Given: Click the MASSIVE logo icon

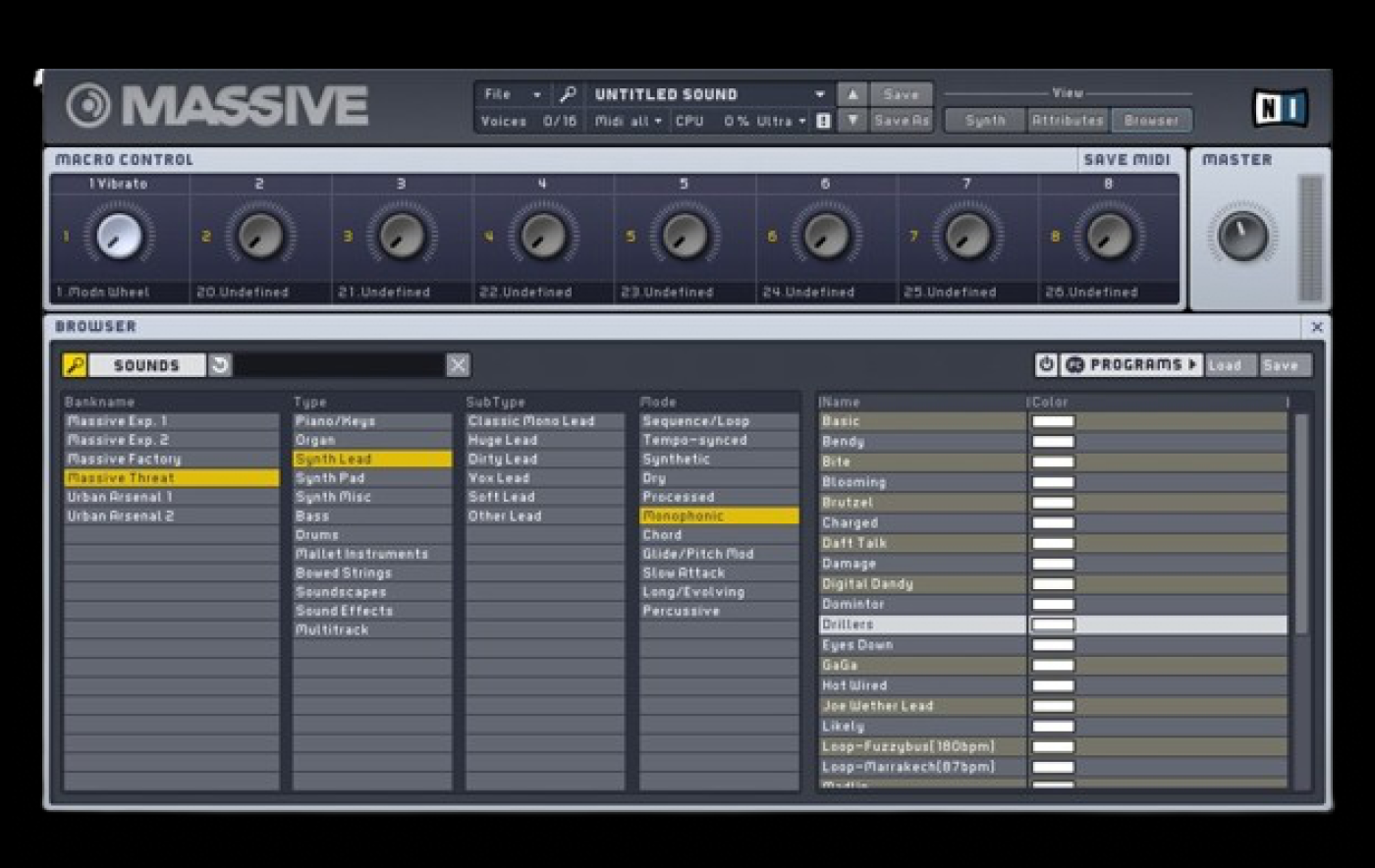Looking at the screenshot, I should (x=88, y=106).
